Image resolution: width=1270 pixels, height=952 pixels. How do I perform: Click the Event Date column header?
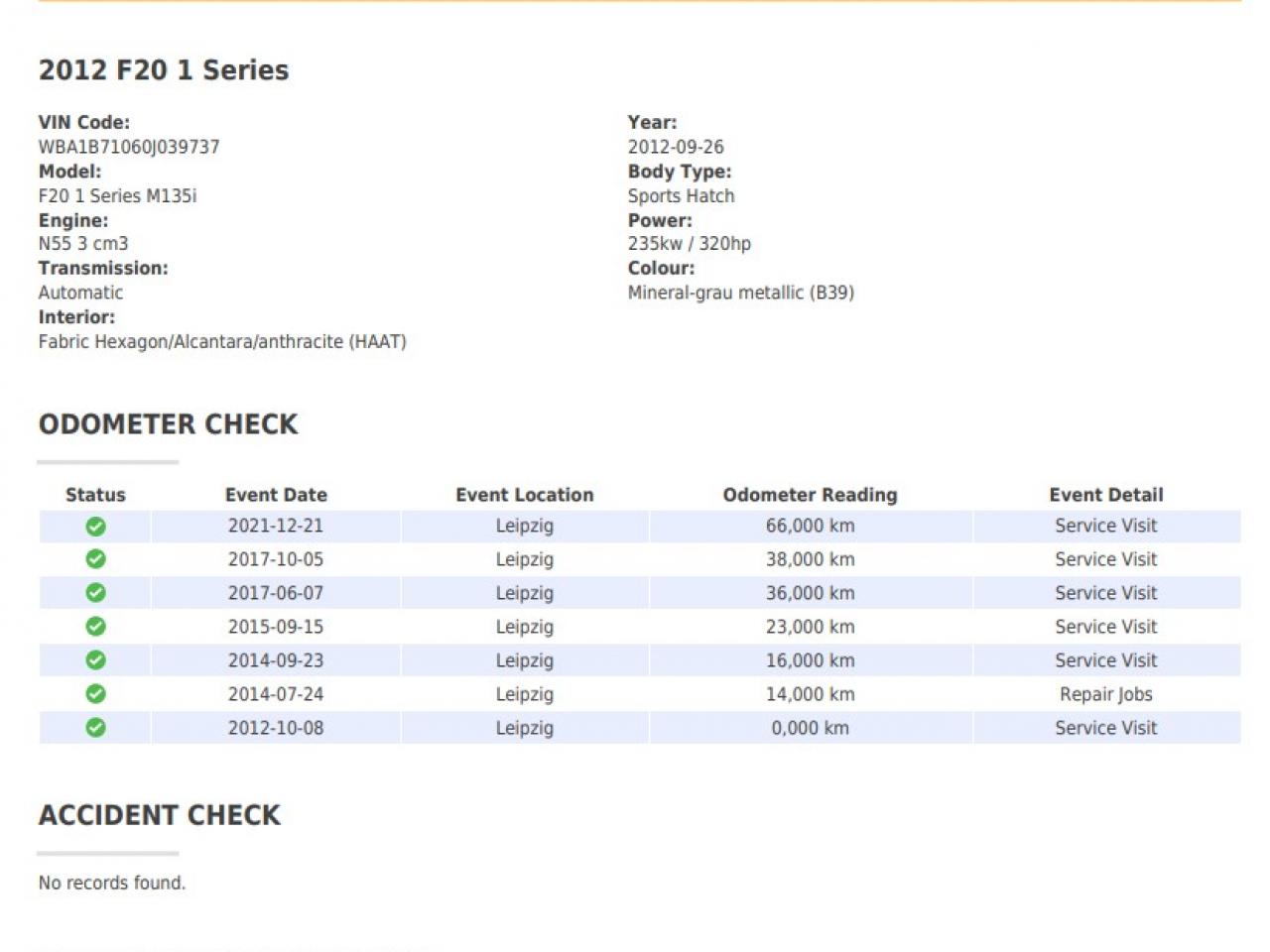[x=276, y=495]
